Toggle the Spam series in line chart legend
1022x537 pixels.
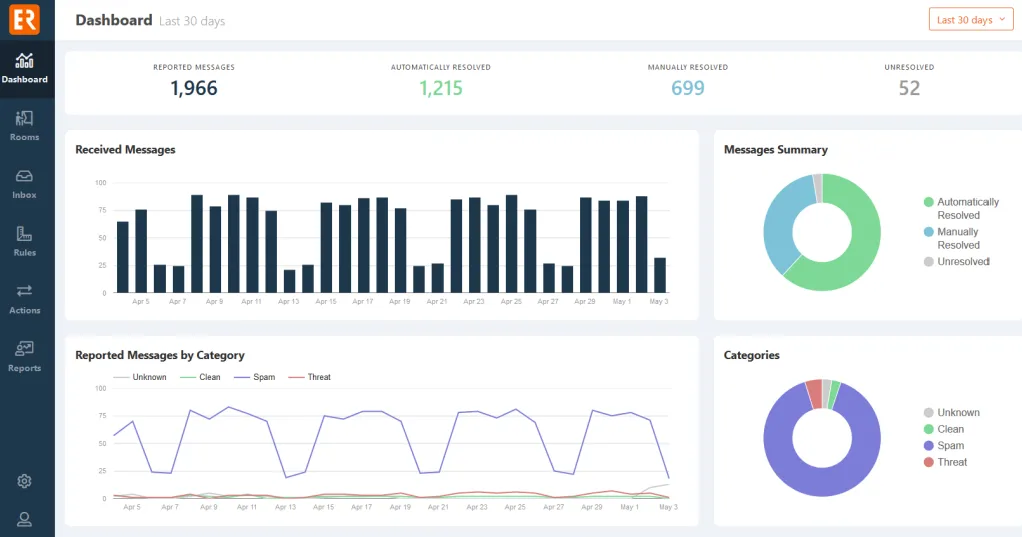click(256, 377)
